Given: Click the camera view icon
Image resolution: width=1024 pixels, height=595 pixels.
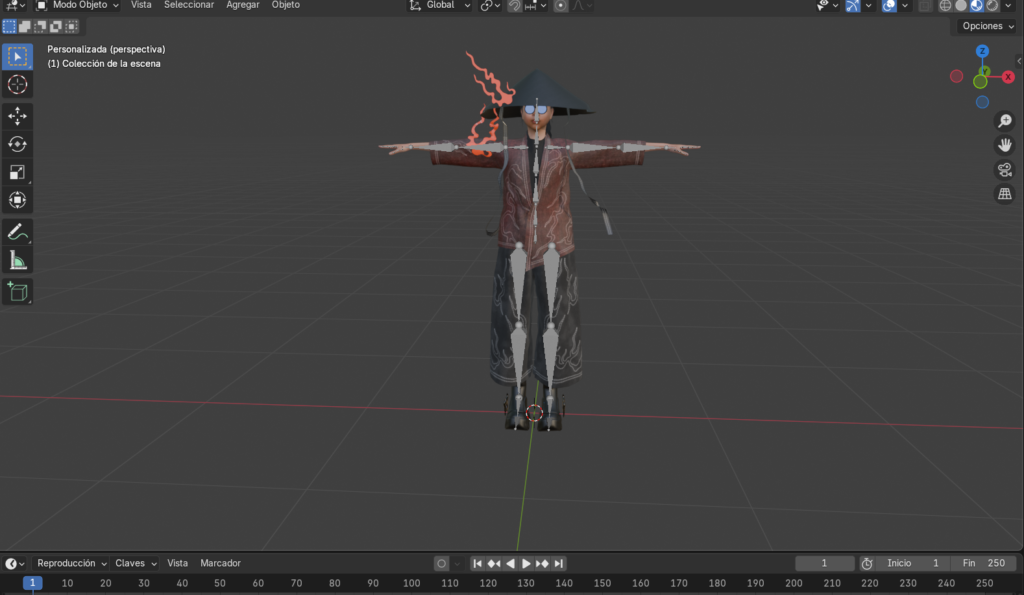Looking at the screenshot, I should tap(1005, 169).
